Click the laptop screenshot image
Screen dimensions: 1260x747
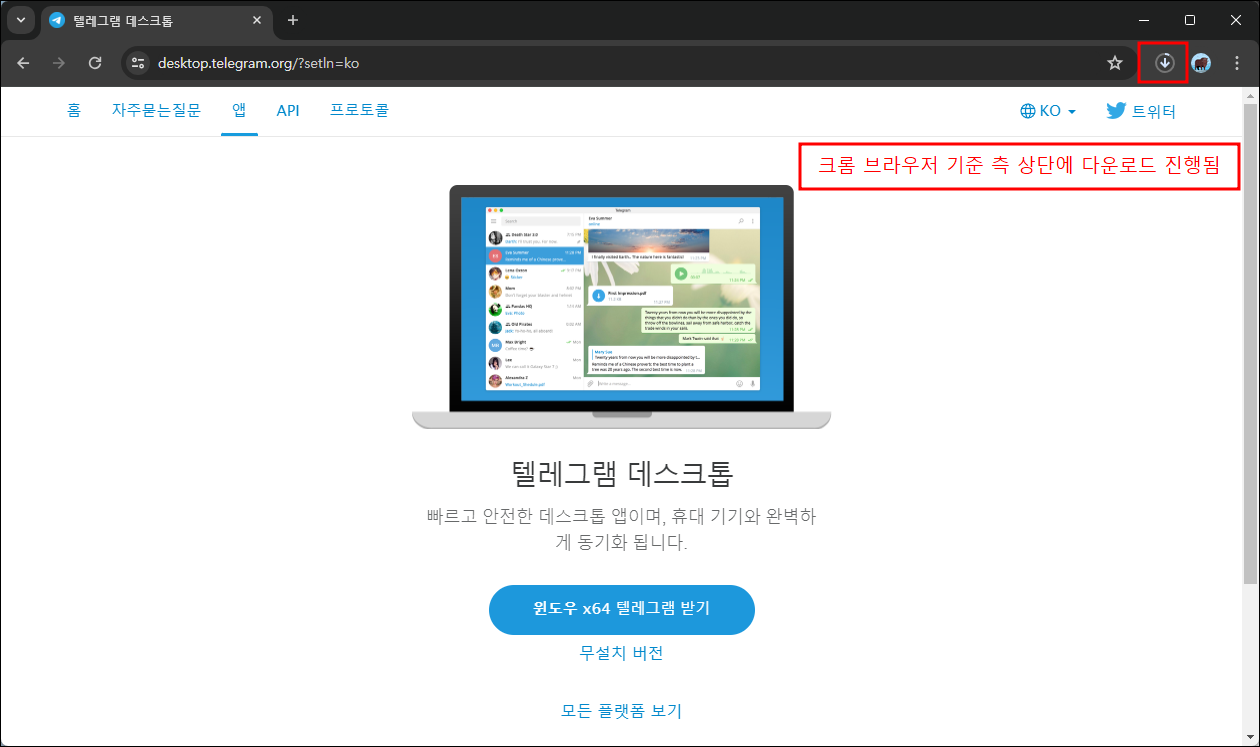click(x=622, y=307)
